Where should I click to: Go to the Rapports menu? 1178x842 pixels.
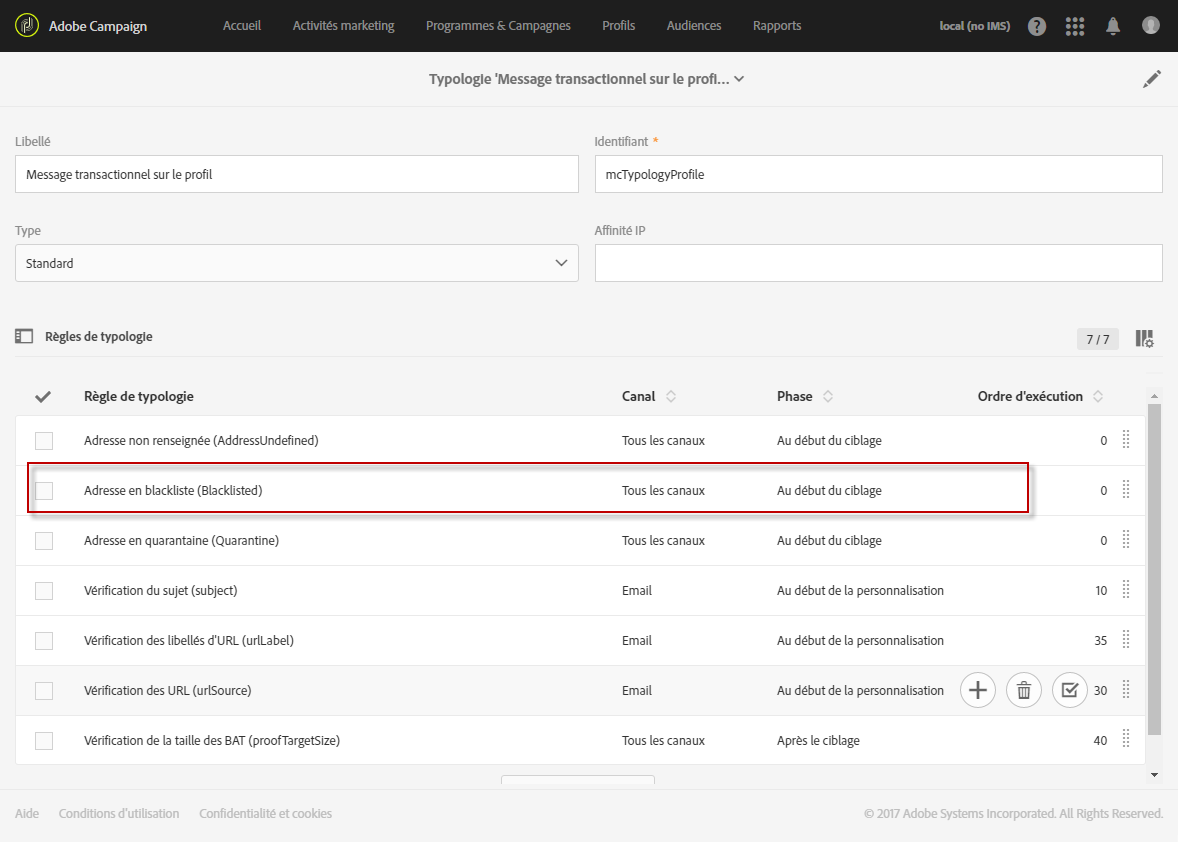(777, 26)
